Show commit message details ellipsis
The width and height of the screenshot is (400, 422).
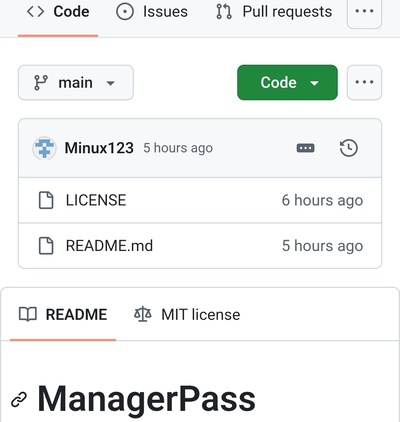click(x=305, y=148)
